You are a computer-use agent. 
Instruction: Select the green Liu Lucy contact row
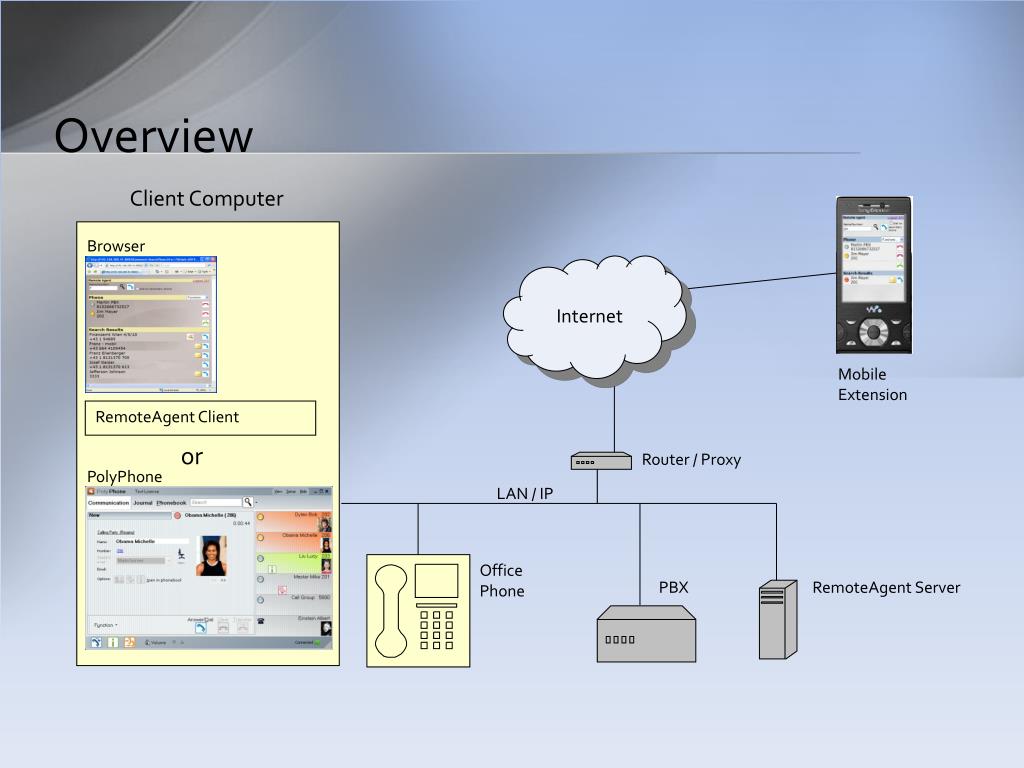coord(294,563)
